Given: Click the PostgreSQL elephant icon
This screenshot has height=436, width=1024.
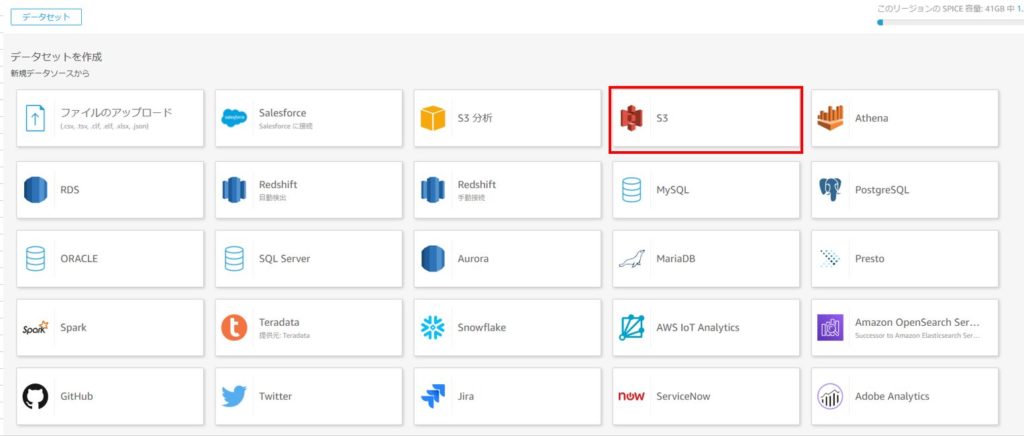Looking at the screenshot, I should pos(830,190).
